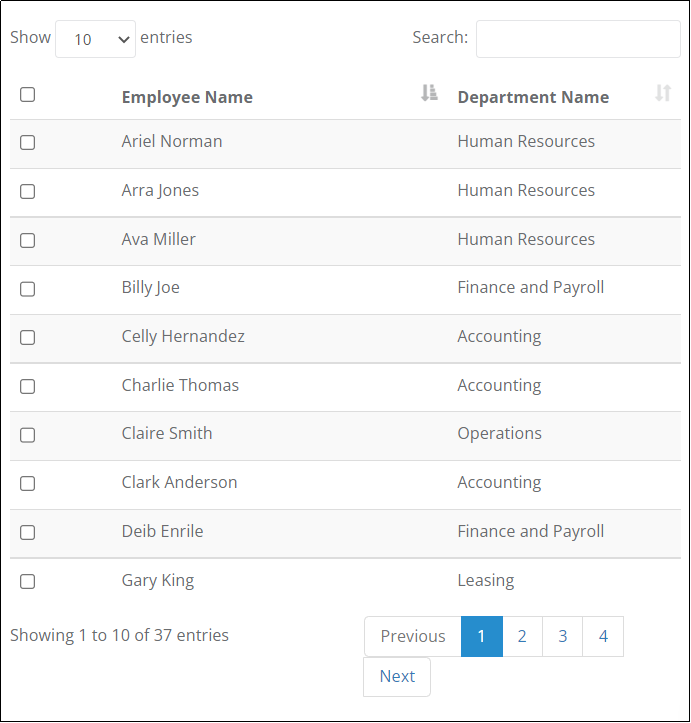Check the box for Deib Enrile
The width and height of the screenshot is (691, 723).
point(28,533)
